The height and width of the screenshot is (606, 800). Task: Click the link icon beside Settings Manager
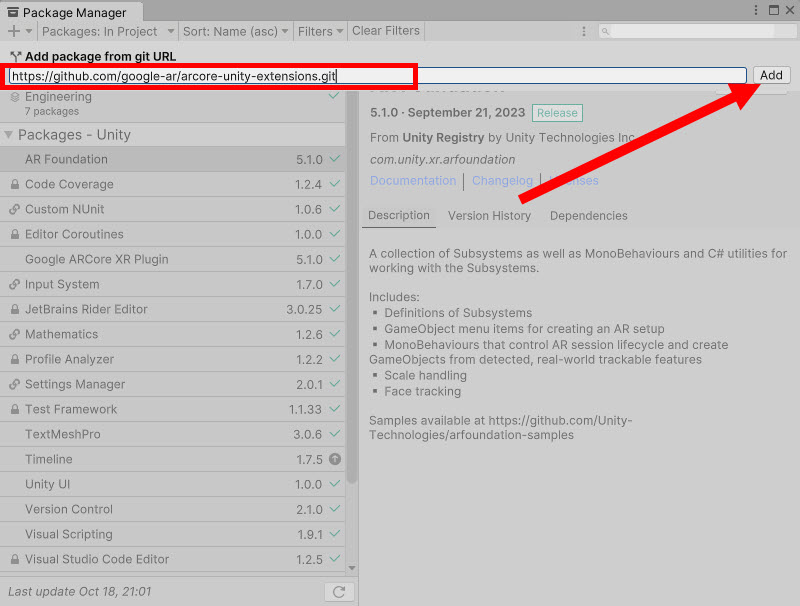point(15,384)
